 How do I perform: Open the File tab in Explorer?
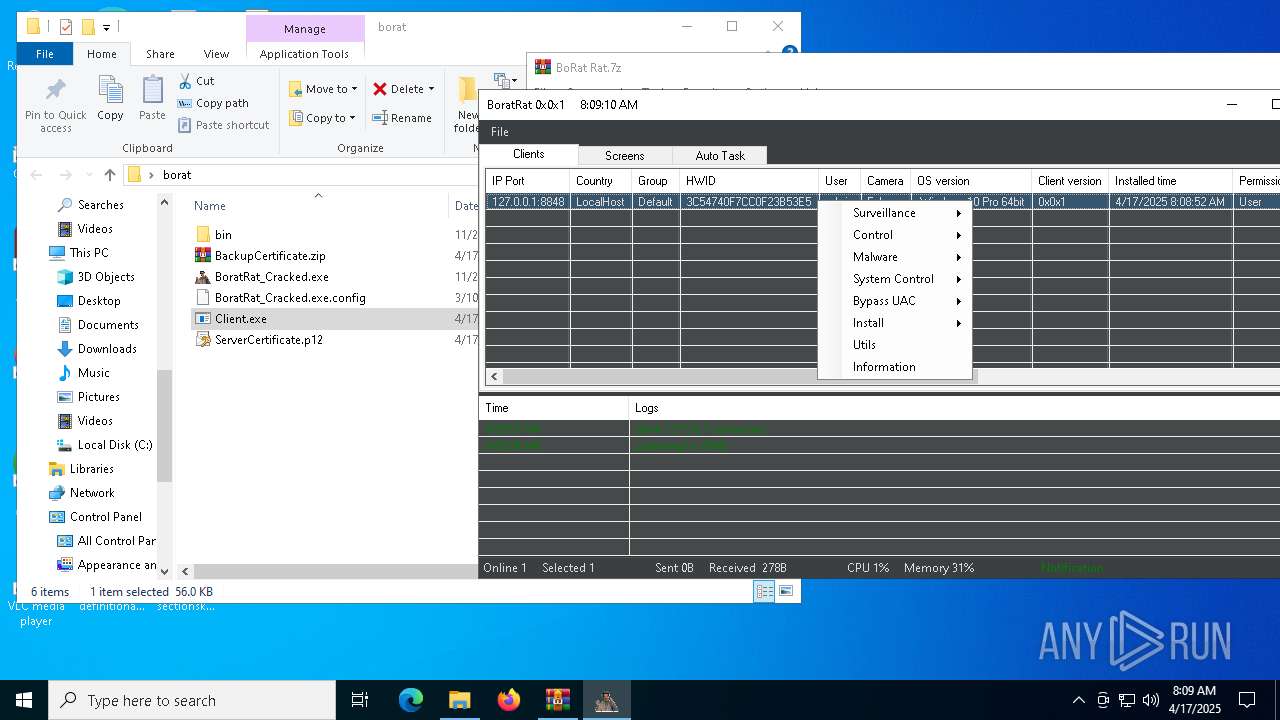tap(45, 54)
